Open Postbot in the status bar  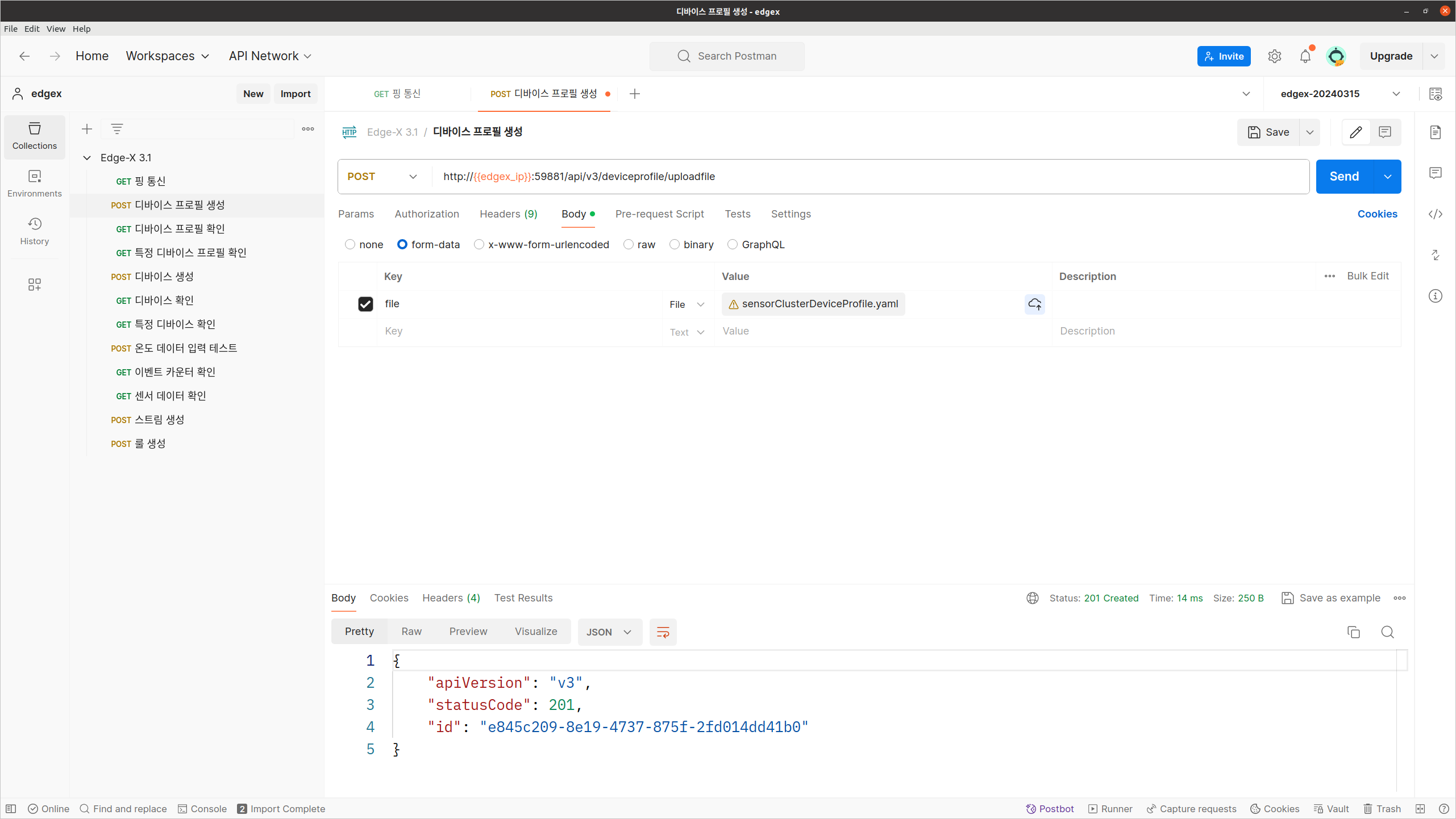(x=1050, y=809)
